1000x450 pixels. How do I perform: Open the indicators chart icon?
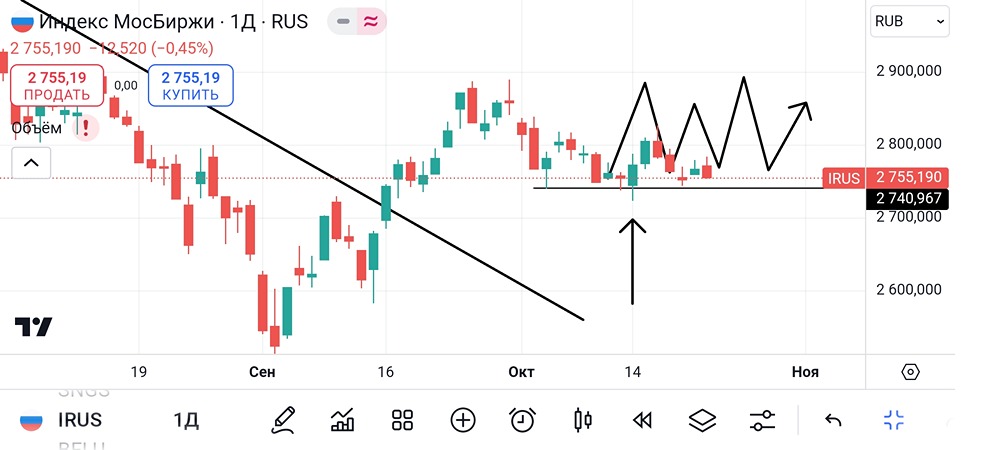pyautogui.click(x=343, y=420)
